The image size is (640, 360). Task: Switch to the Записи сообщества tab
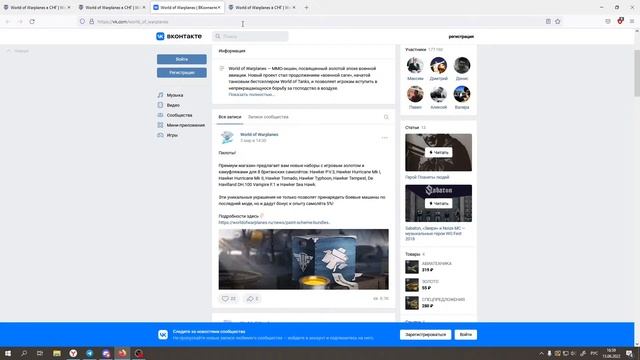268,117
